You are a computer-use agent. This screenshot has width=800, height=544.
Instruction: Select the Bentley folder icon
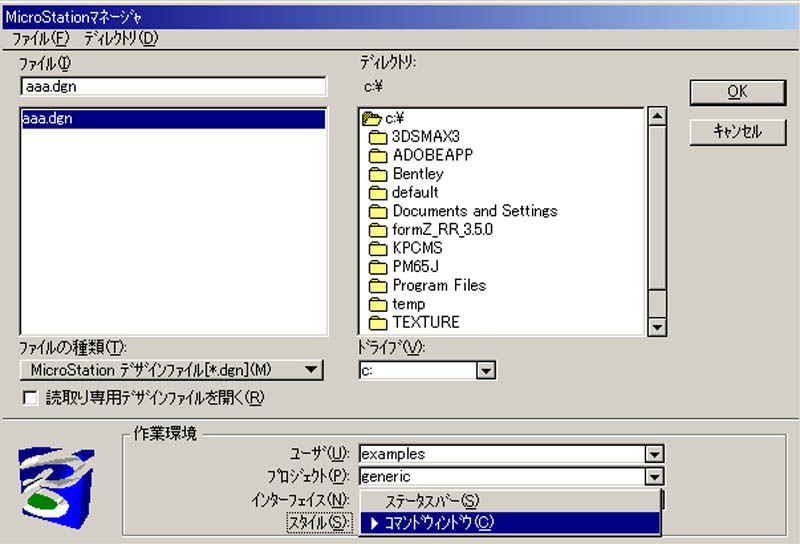pos(378,174)
